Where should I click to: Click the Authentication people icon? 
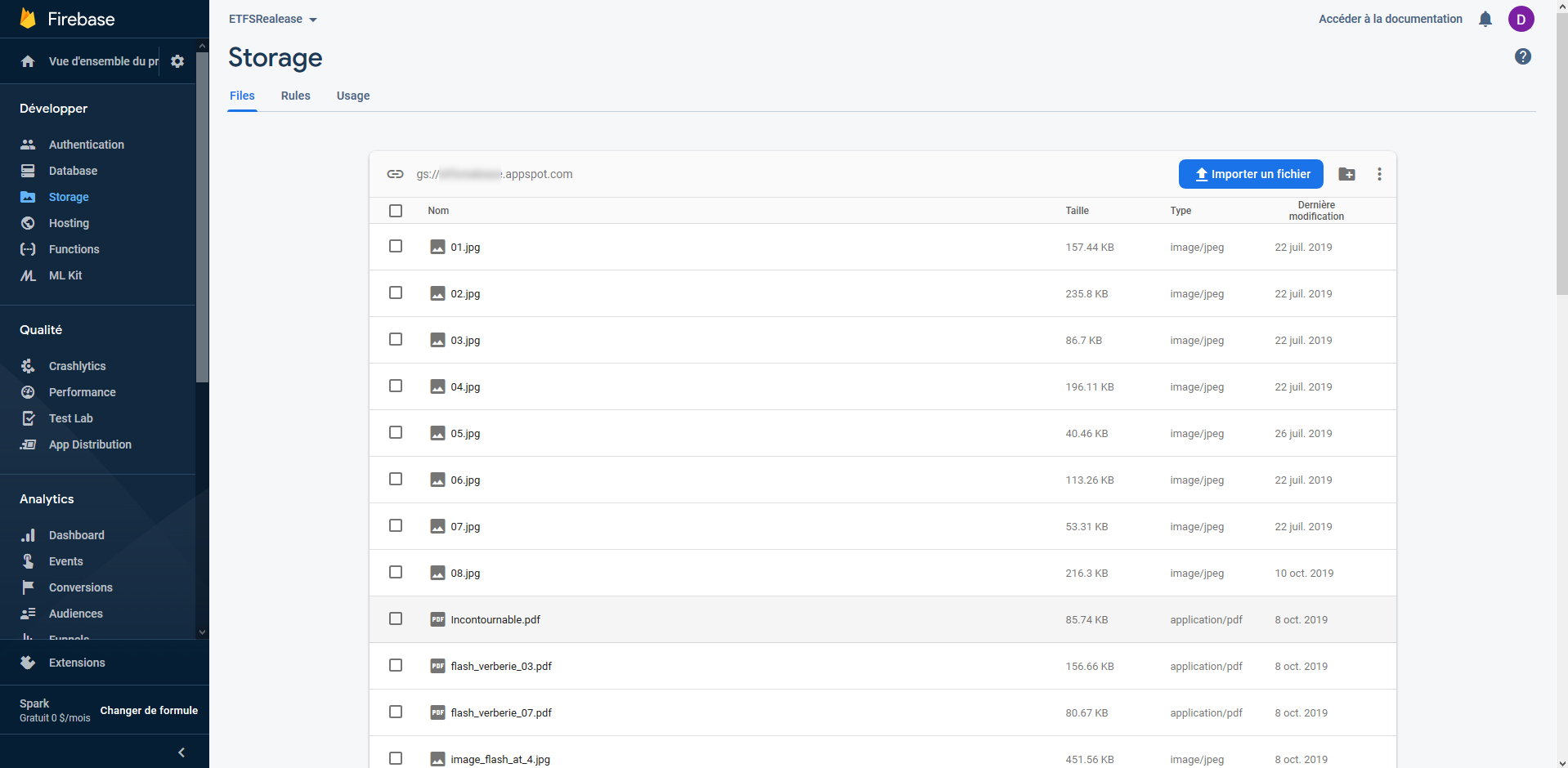click(x=28, y=145)
